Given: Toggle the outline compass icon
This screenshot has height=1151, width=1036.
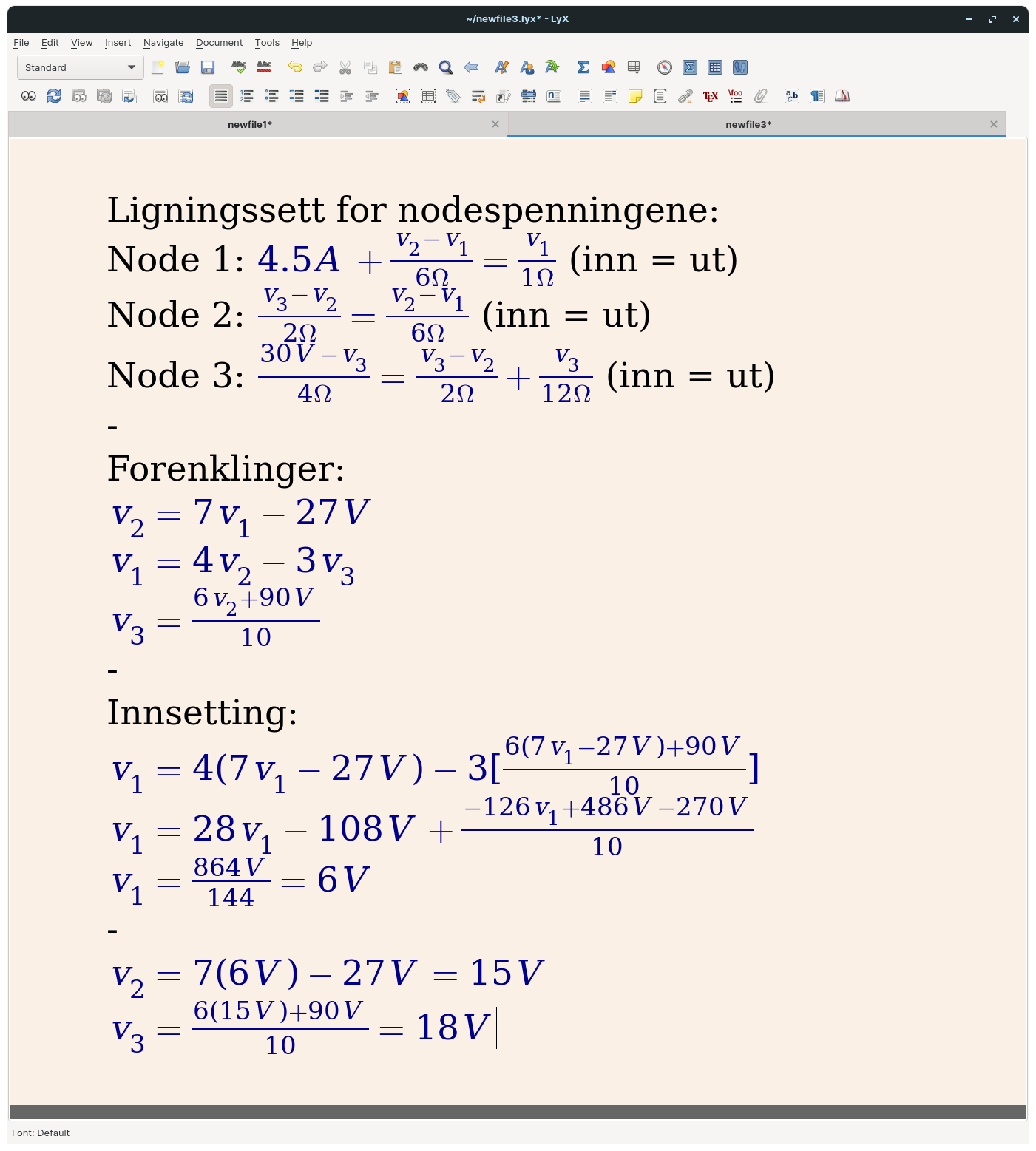Looking at the screenshot, I should point(665,67).
